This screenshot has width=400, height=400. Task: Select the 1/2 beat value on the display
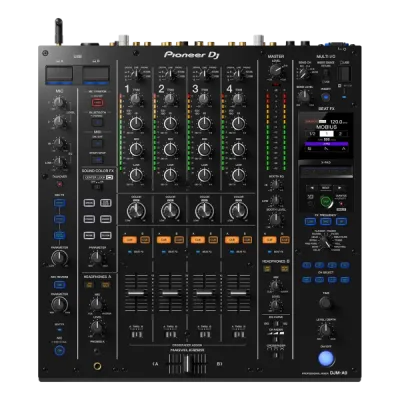click(312, 134)
